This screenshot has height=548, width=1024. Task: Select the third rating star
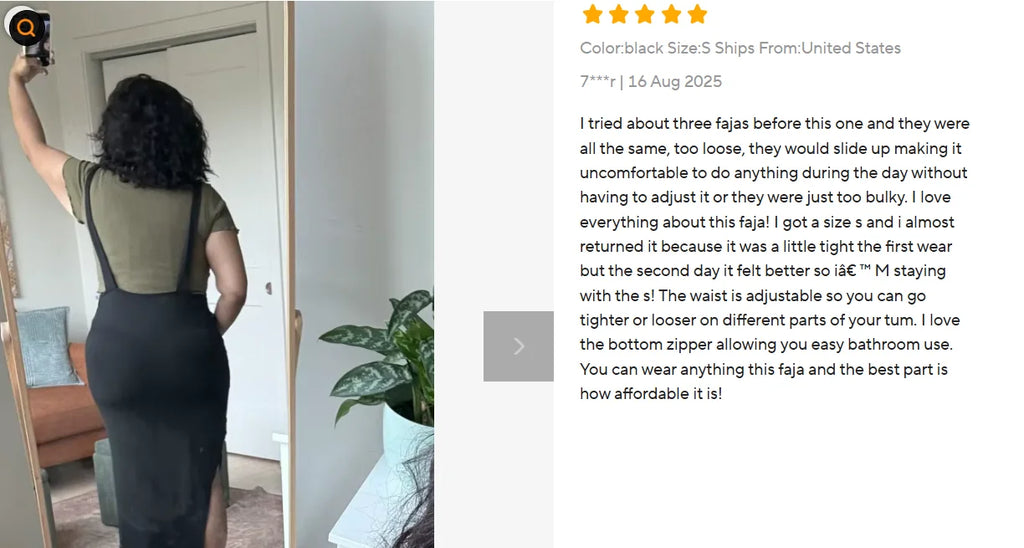[645, 14]
